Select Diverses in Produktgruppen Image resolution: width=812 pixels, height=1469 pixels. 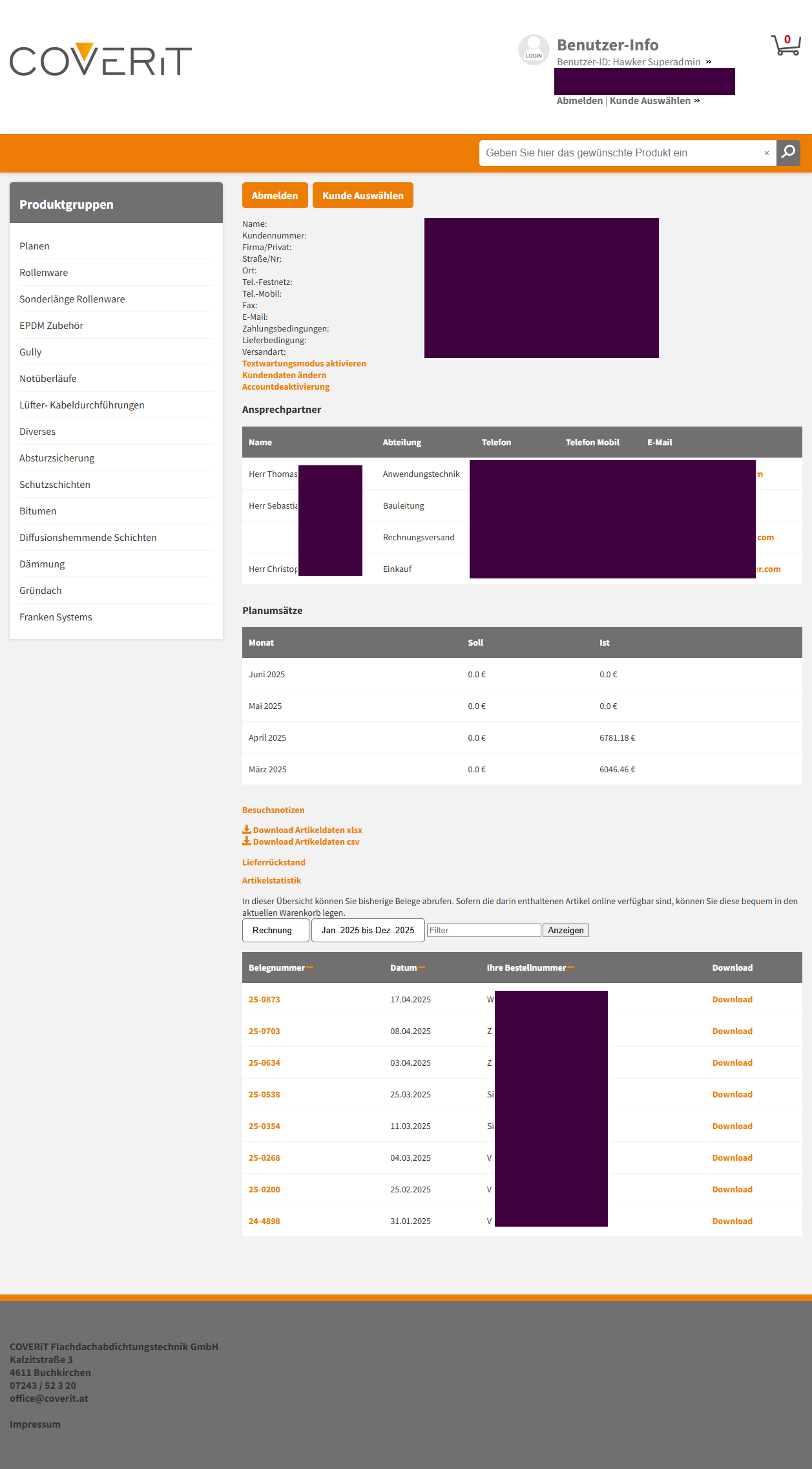pyautogui.click(x=37, y=432)
